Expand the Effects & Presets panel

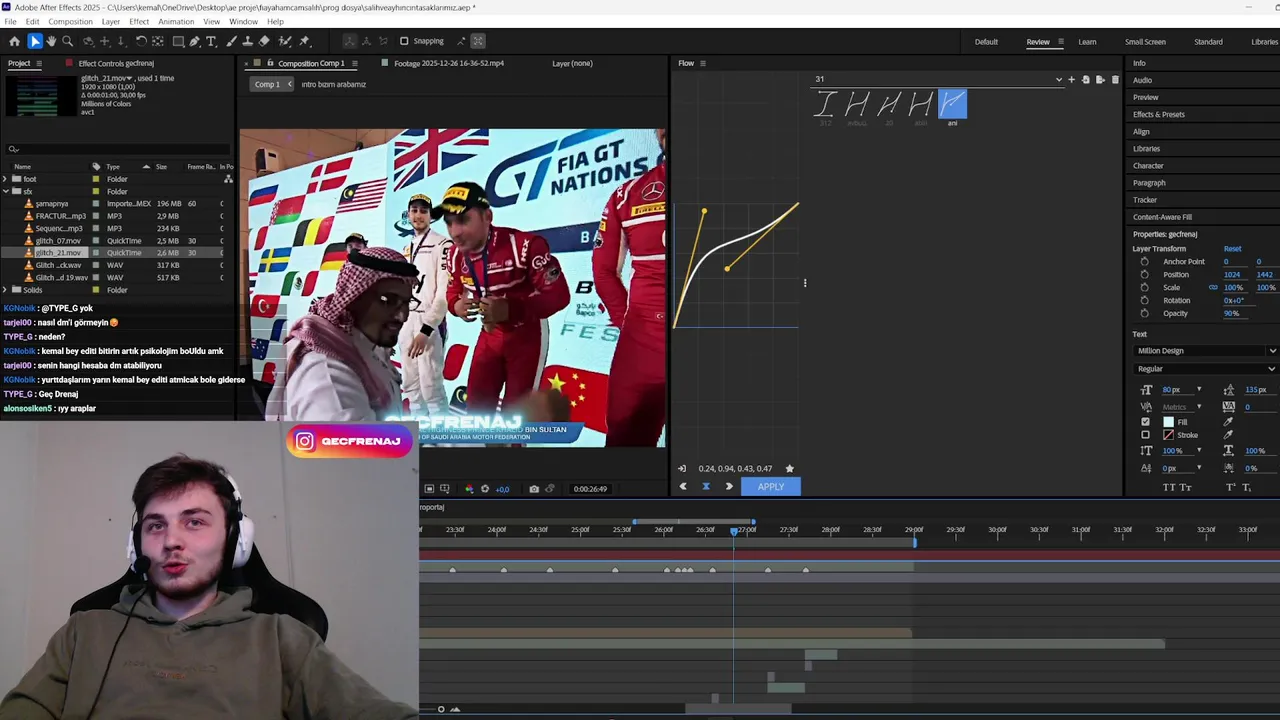1159,114
